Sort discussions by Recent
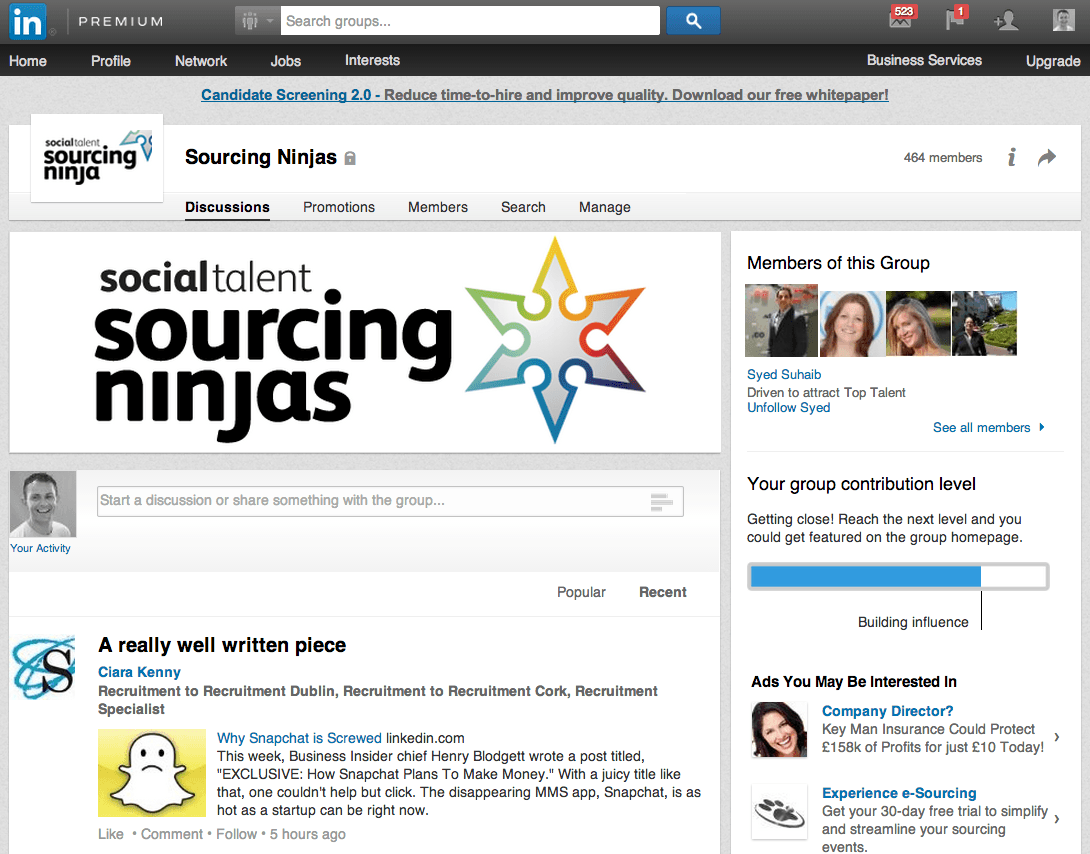 (662, 592)
